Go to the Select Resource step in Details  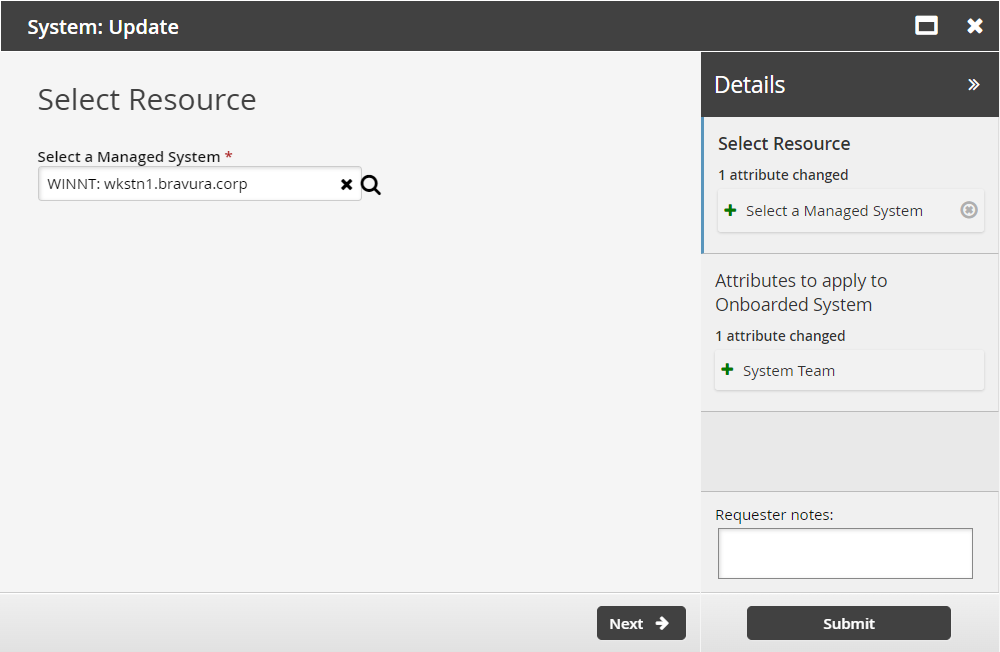click(784, 144)
